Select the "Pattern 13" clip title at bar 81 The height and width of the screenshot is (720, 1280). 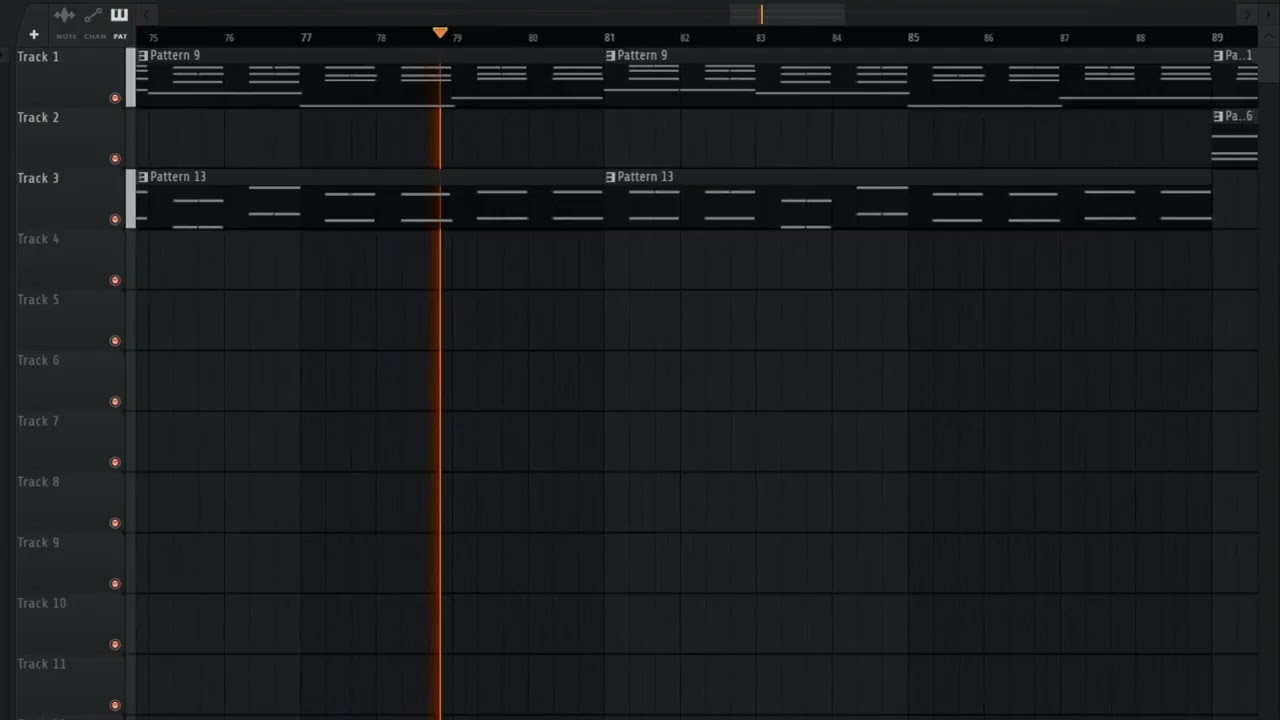tap(645, 177)
